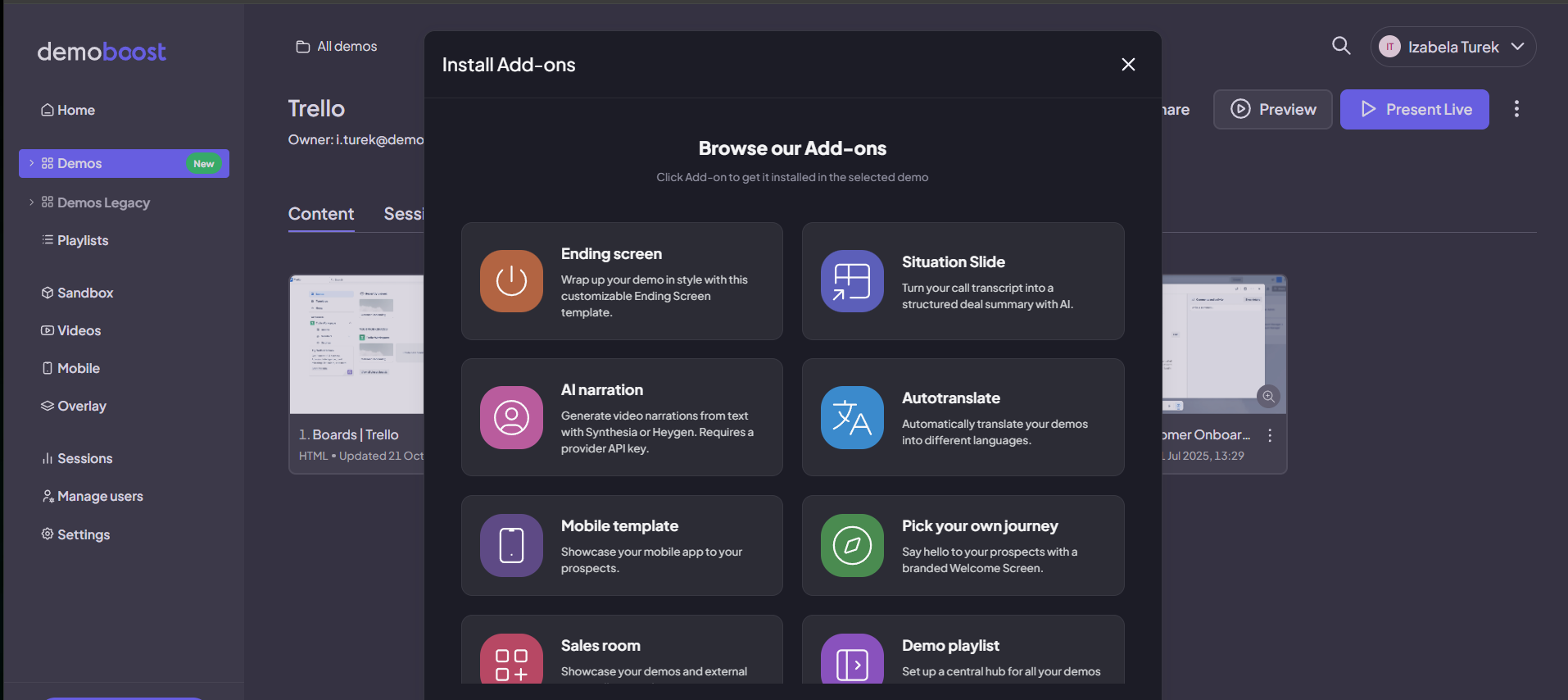Close the Install Add-ons dialog
The width and height of the screenshot is (1568, 700).
click(x=1128, y=64)
